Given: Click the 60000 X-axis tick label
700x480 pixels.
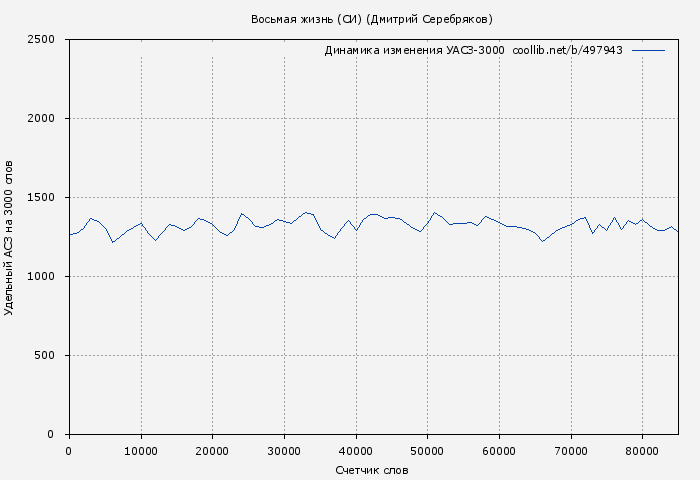Looking at the screenshot, I should point(499,452).
